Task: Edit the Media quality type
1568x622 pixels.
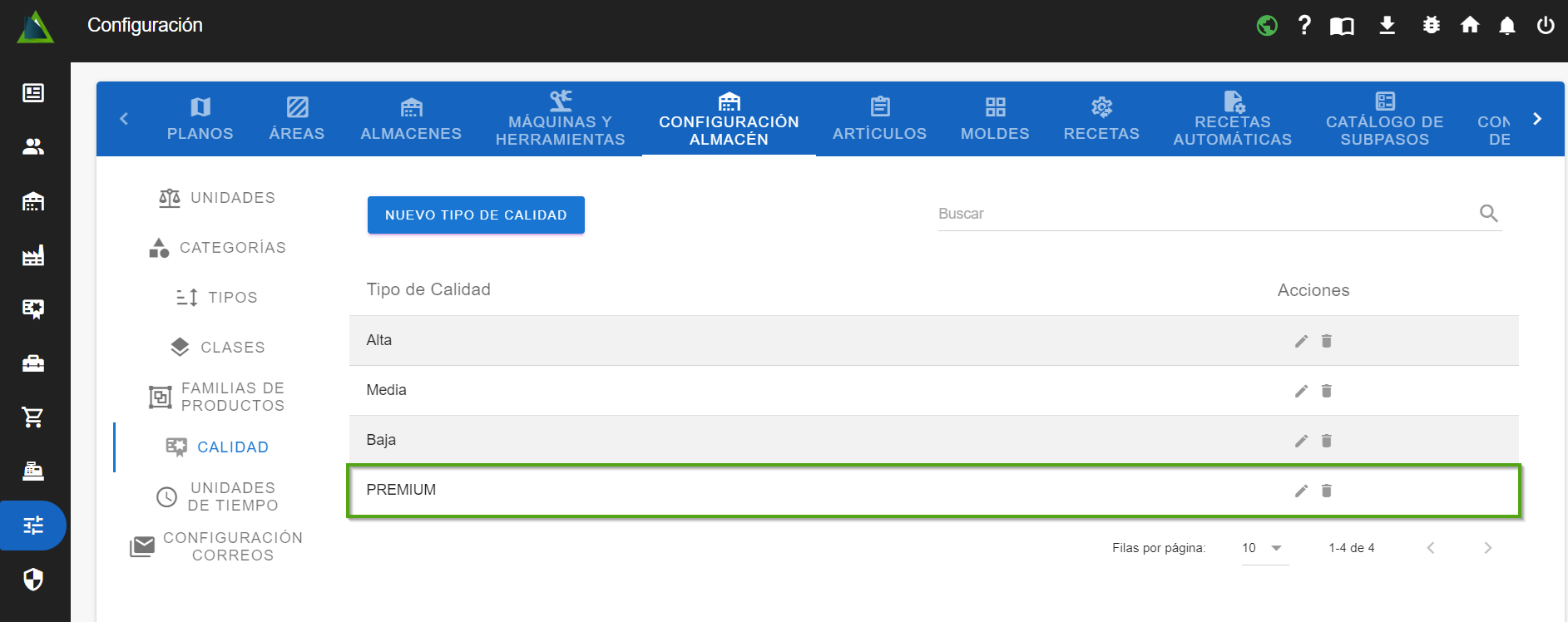Action: (1301, 391)
